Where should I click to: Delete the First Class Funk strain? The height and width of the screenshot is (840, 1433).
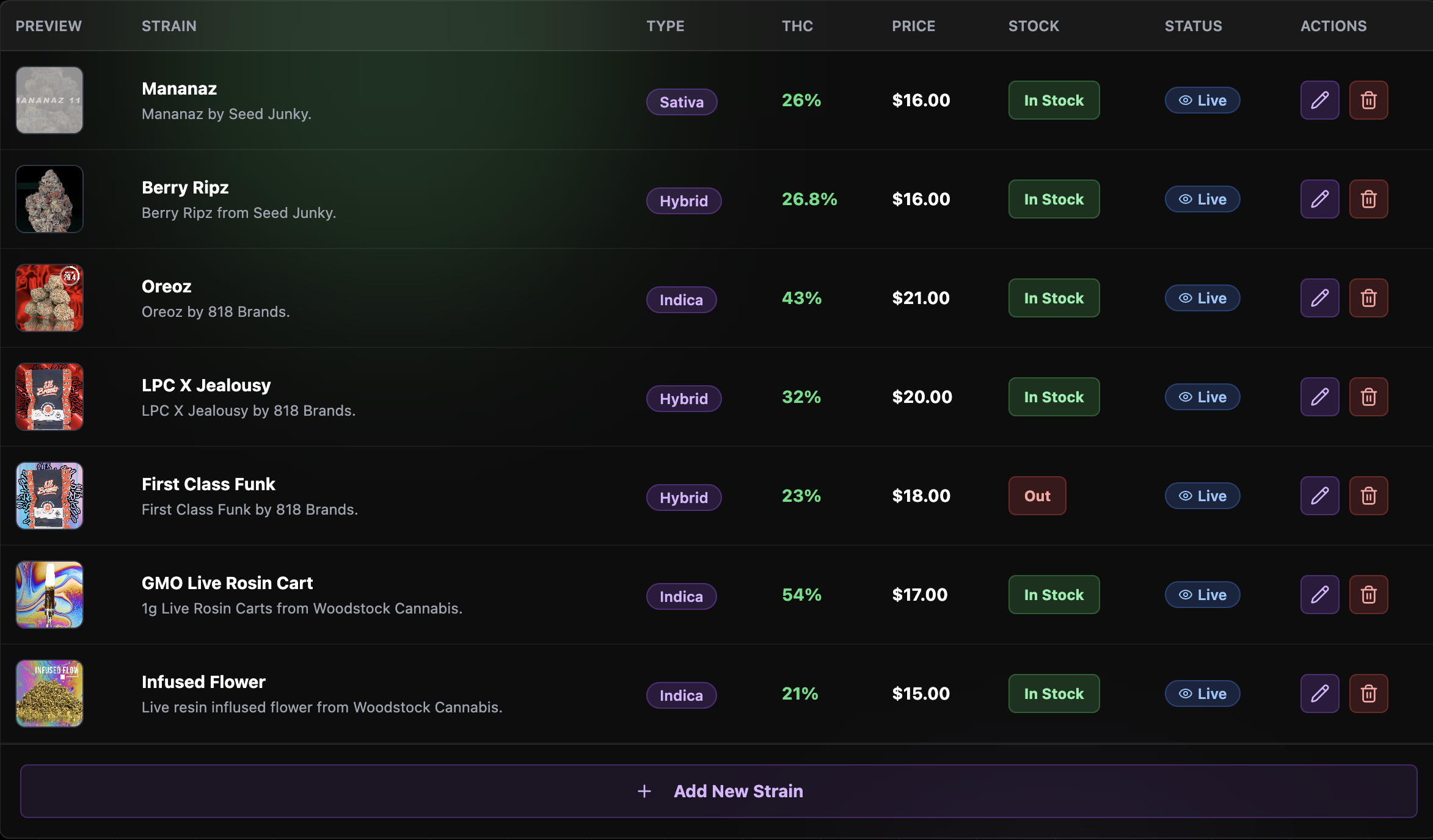[1368, 496]
